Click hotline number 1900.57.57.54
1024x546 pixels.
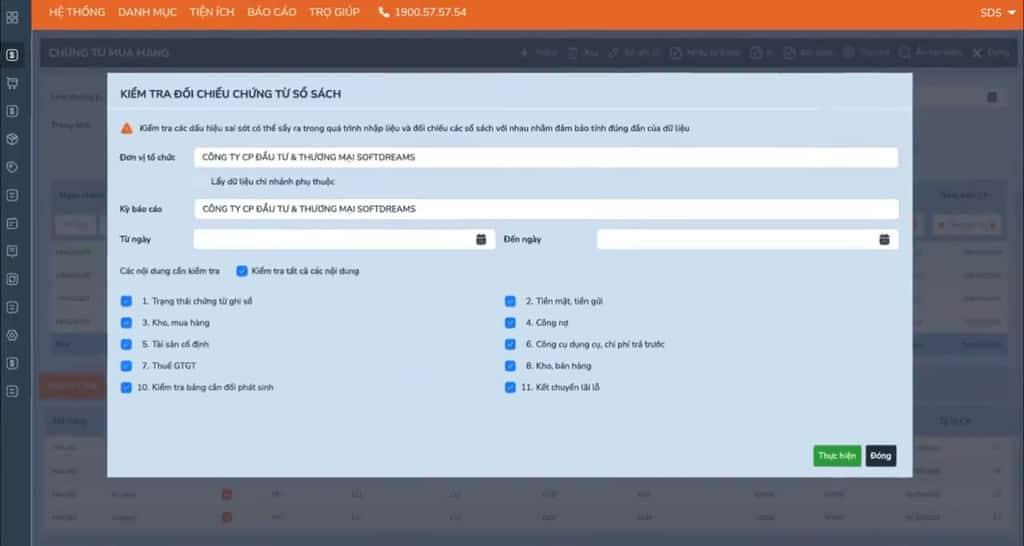click(430, 12)
